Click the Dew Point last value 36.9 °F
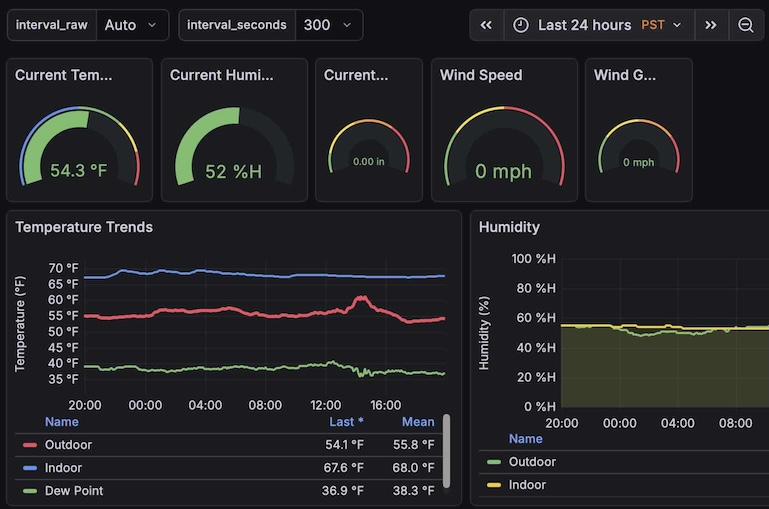The image size is (769, 509). tap(343, 491)
